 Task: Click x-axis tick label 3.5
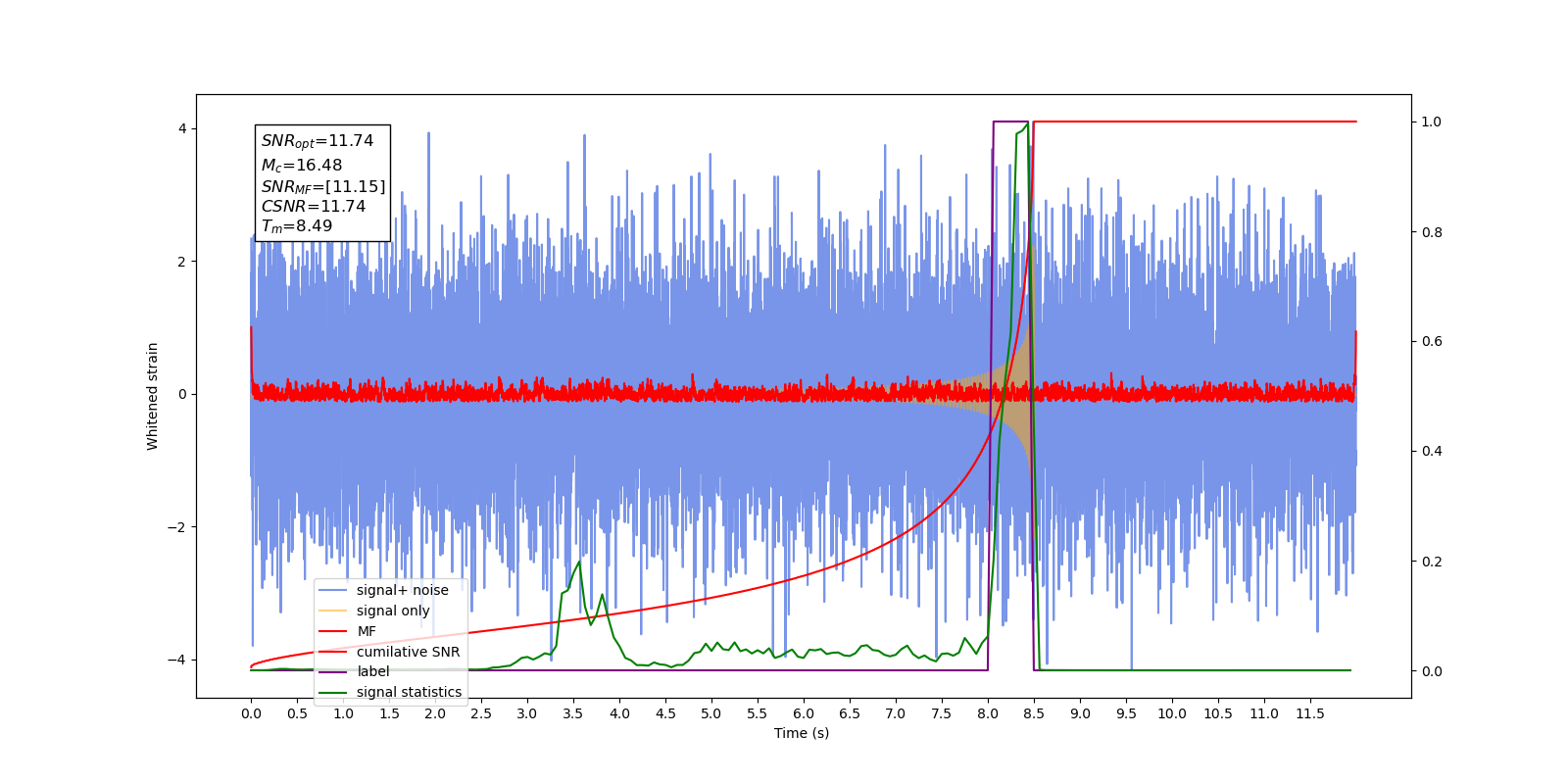tap(573, 713)
